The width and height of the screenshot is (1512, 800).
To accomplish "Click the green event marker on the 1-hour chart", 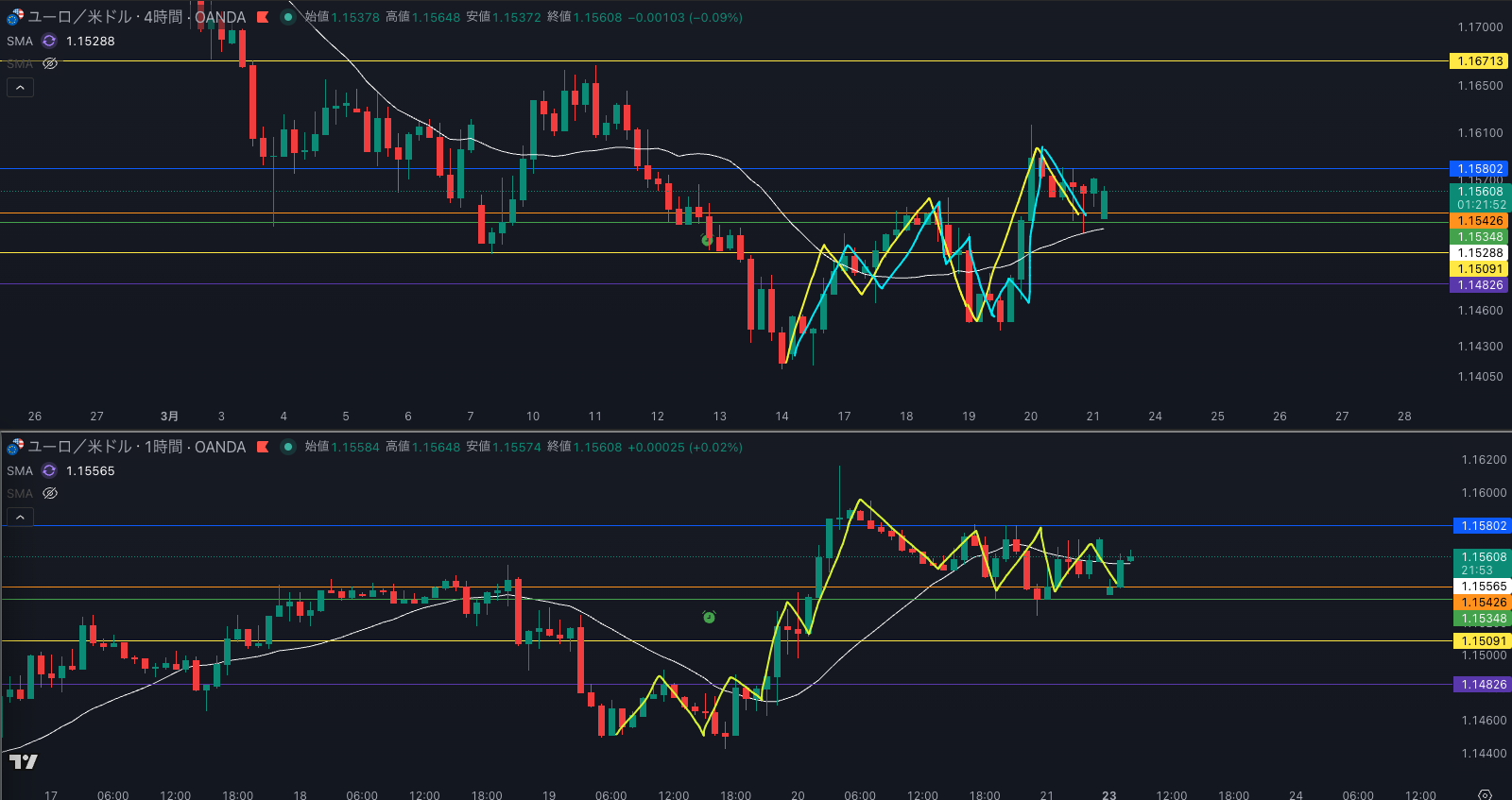I will tap(709, 617).
